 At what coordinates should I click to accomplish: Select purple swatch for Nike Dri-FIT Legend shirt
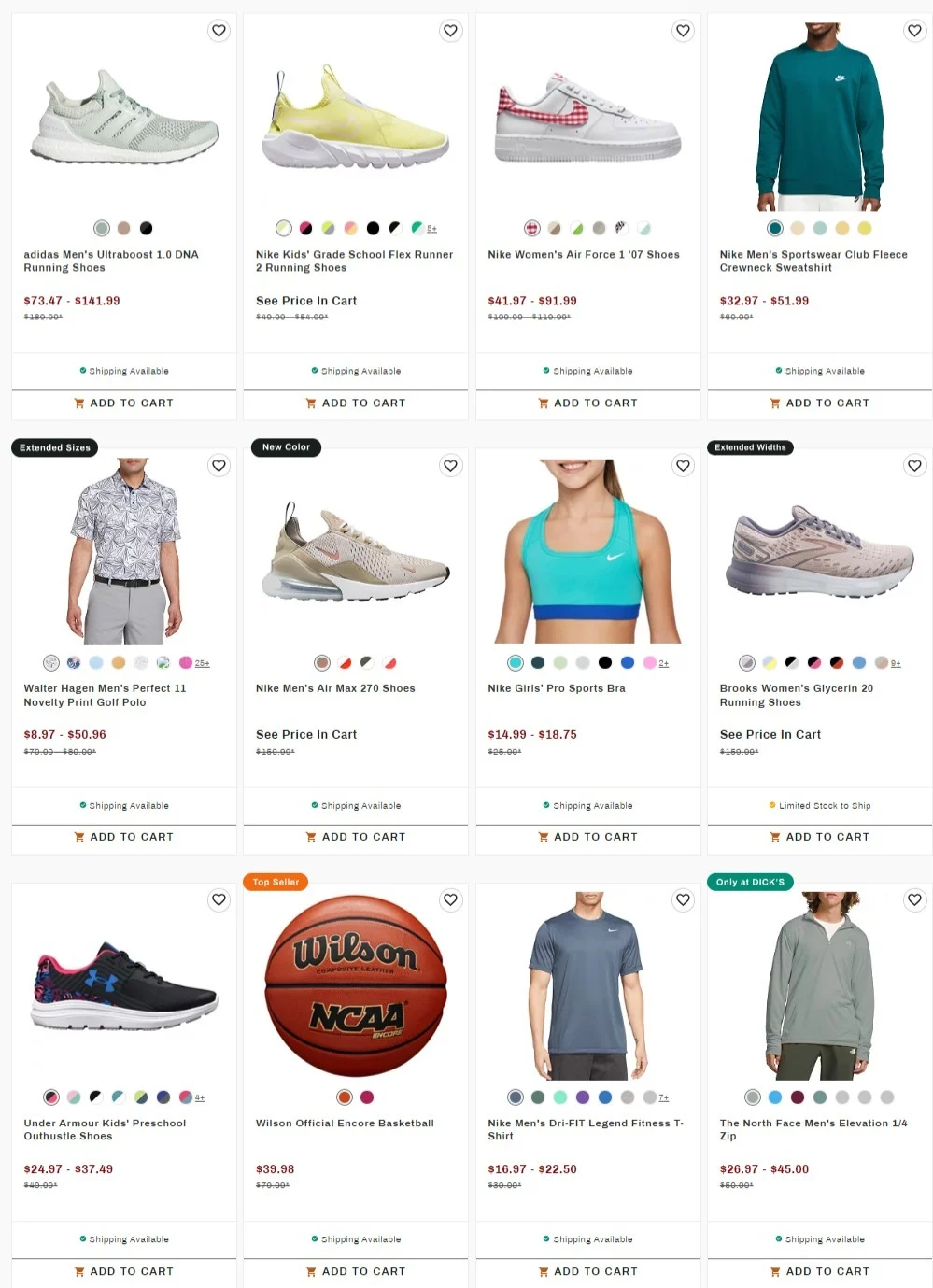coord(583,1097)
